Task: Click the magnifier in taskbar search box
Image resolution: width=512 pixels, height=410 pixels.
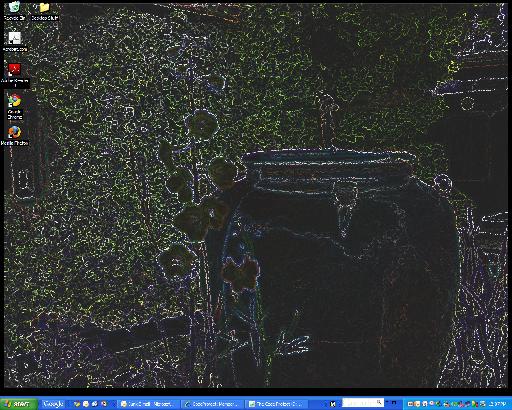Action: pos(379,402)
